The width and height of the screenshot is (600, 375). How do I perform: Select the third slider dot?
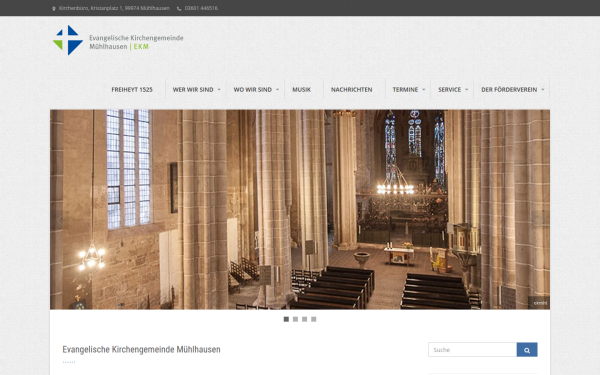click(305, 319)
